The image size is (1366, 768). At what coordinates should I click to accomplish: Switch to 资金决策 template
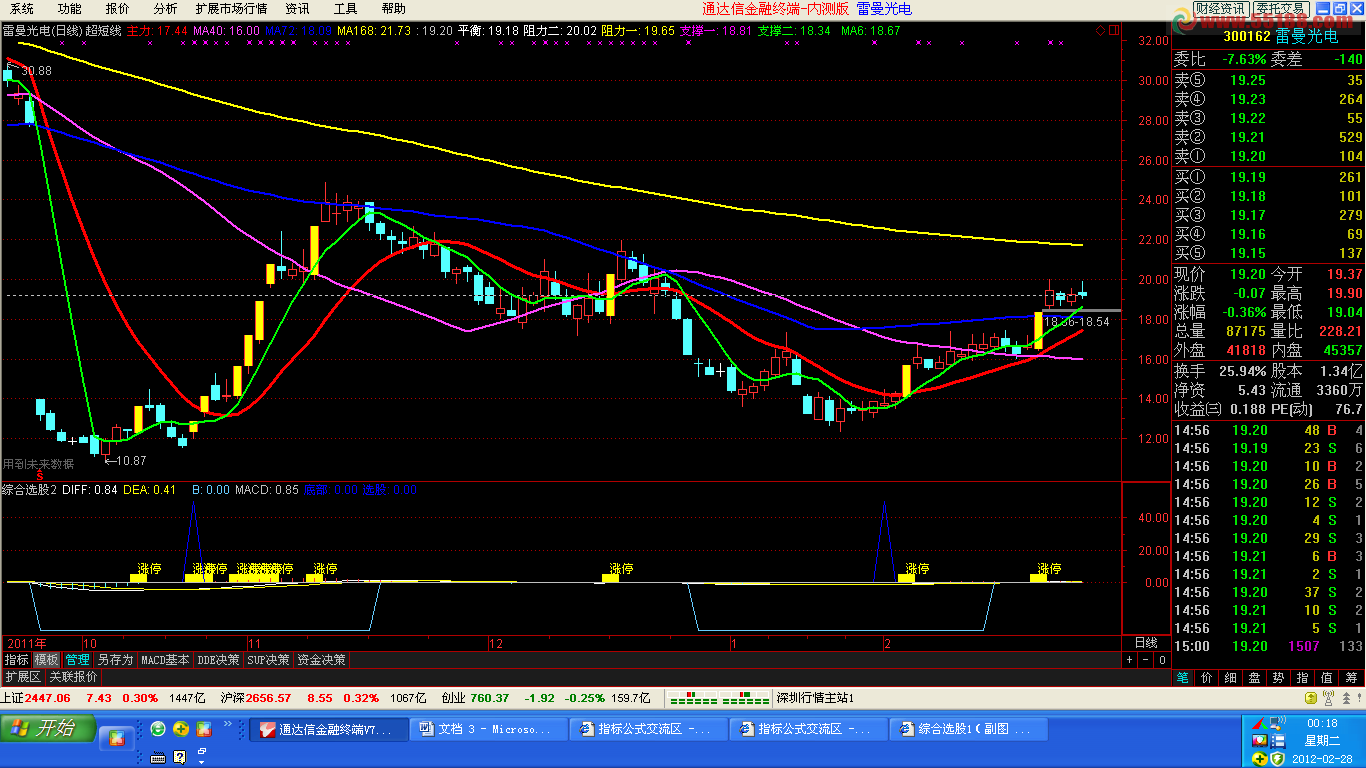pos(321,660)
